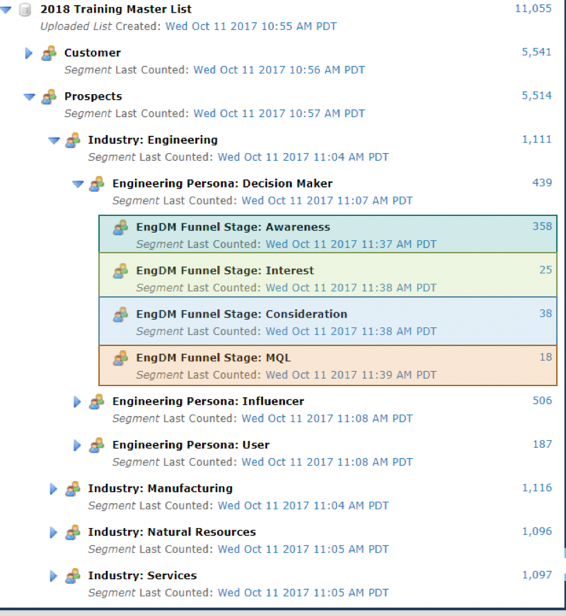
Task: Expand Industry: Manufacturing segment
Action: (53, 489)
